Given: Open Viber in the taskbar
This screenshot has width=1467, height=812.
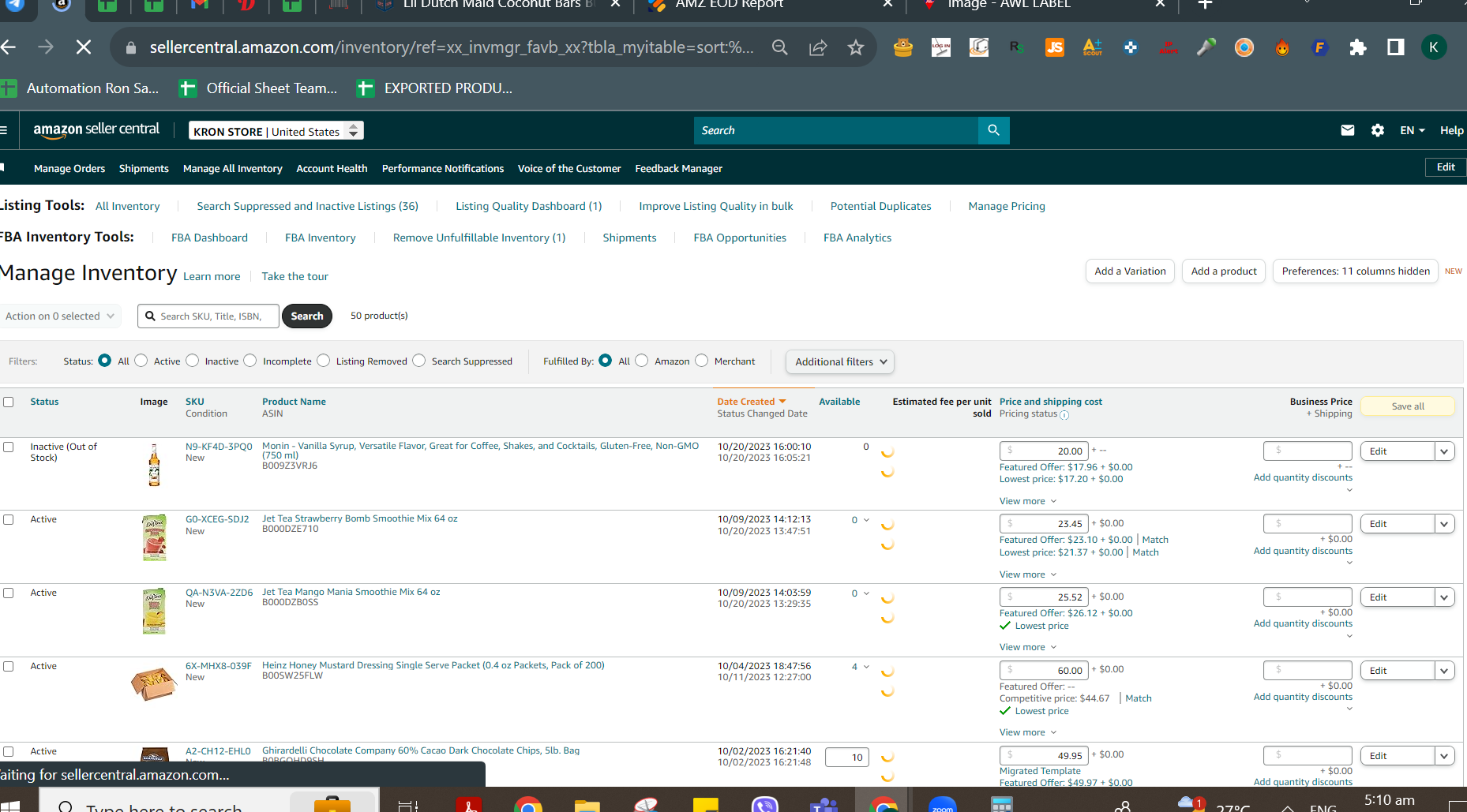Looking at the screenshot, I should click(765, 805).
